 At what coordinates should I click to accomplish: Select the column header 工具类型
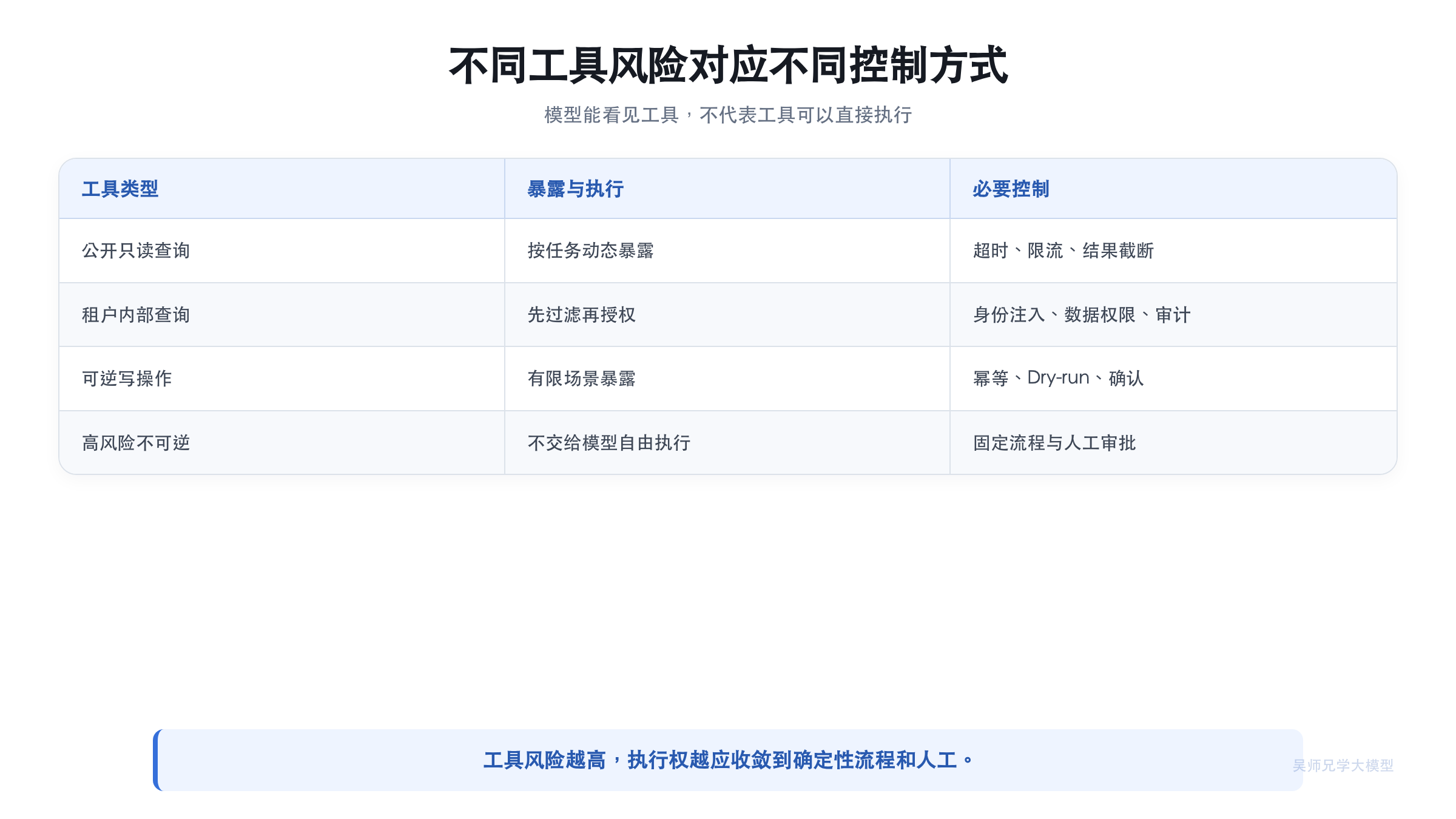tap(281, 189)
